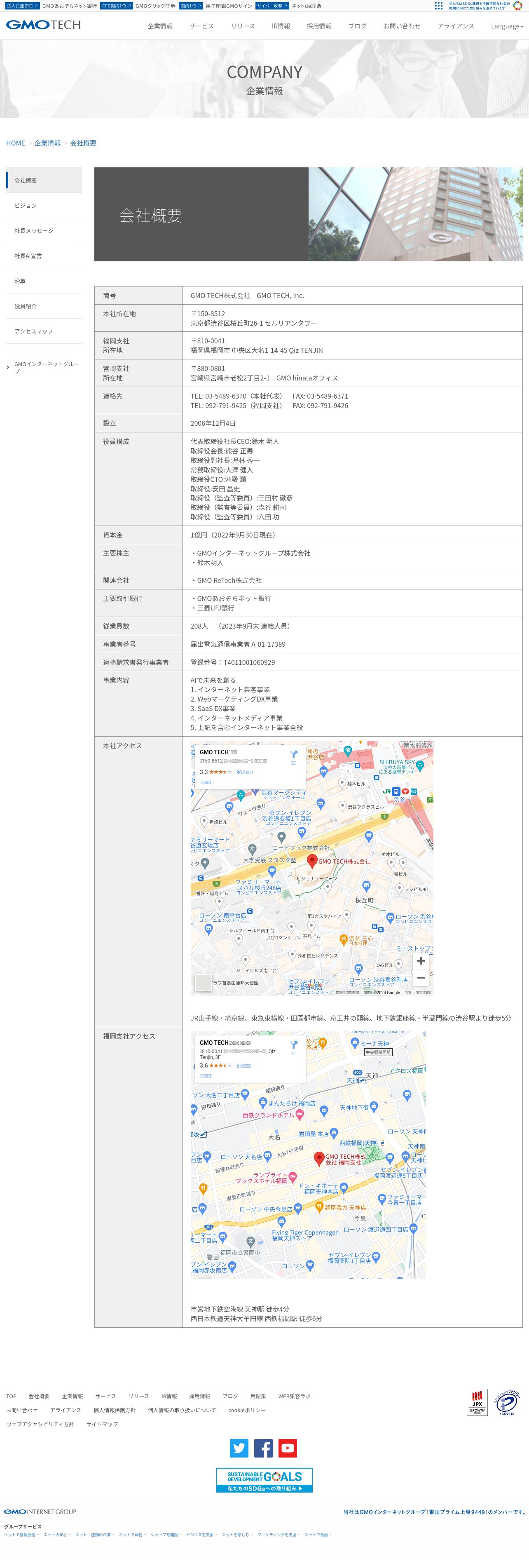
Task: Open お問い合わせ in the top navigation
Action: [x=402, y=26]
